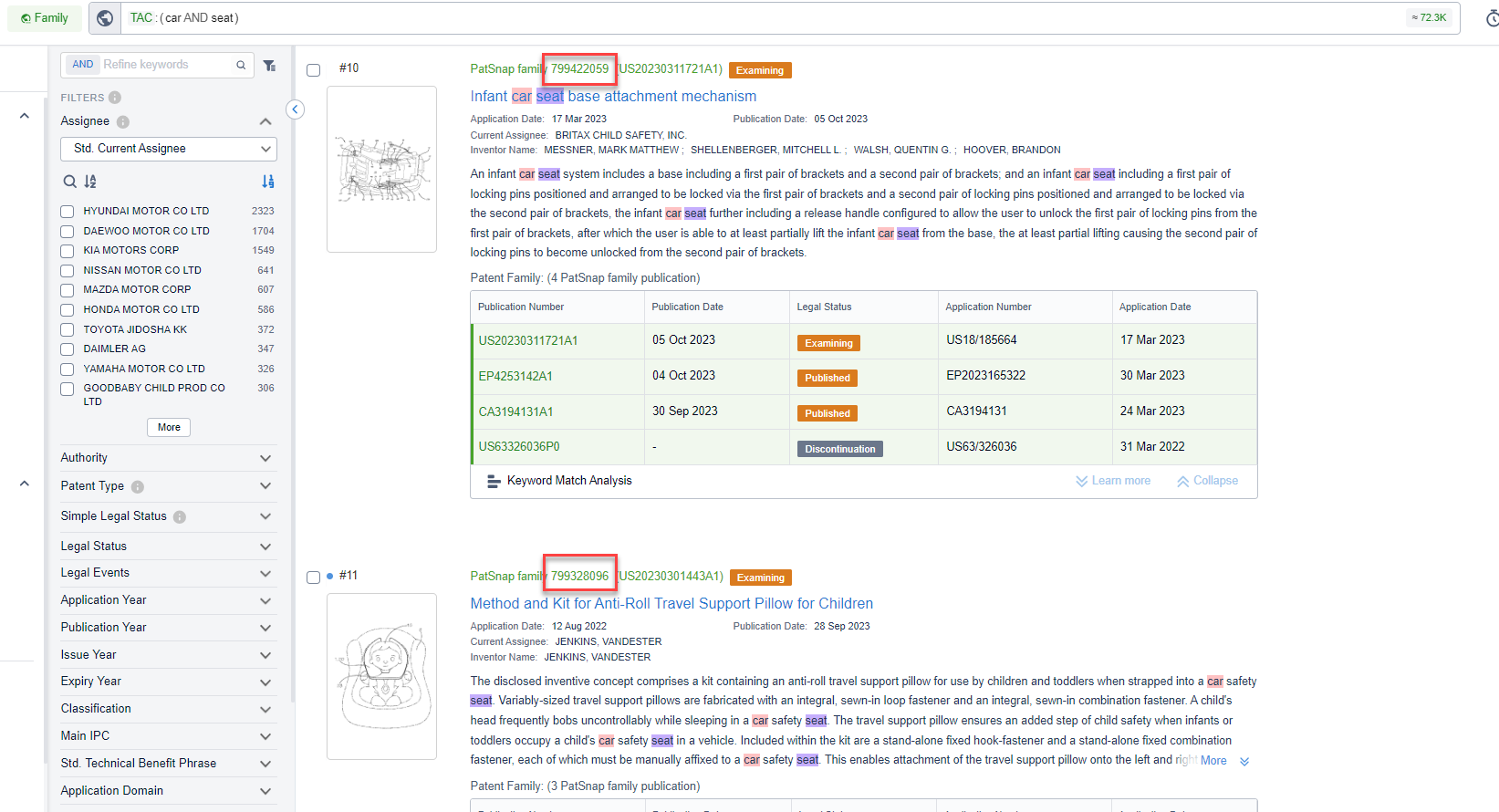This screenshot has height=812, width=1499.
Task: Click the globe icon beside search query
Action: tap(105, 18)
